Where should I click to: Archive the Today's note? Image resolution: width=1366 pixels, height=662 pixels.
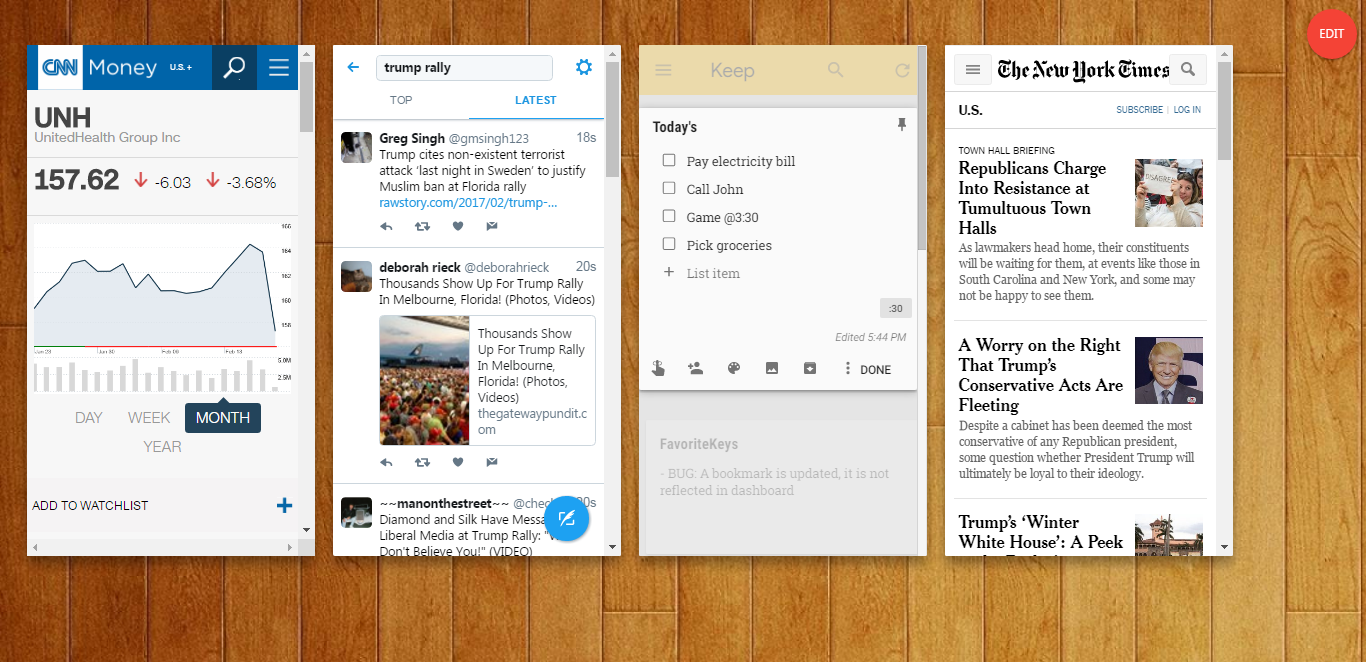pos(810,368)
